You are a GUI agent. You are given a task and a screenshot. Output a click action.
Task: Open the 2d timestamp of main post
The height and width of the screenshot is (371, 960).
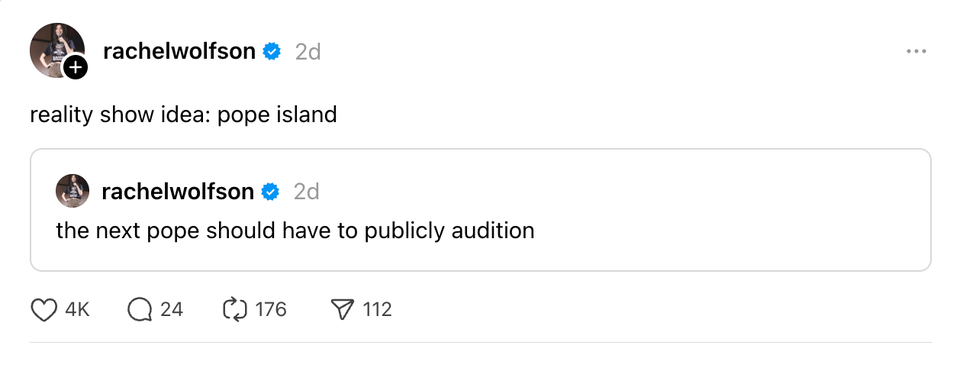coord(308,53)
